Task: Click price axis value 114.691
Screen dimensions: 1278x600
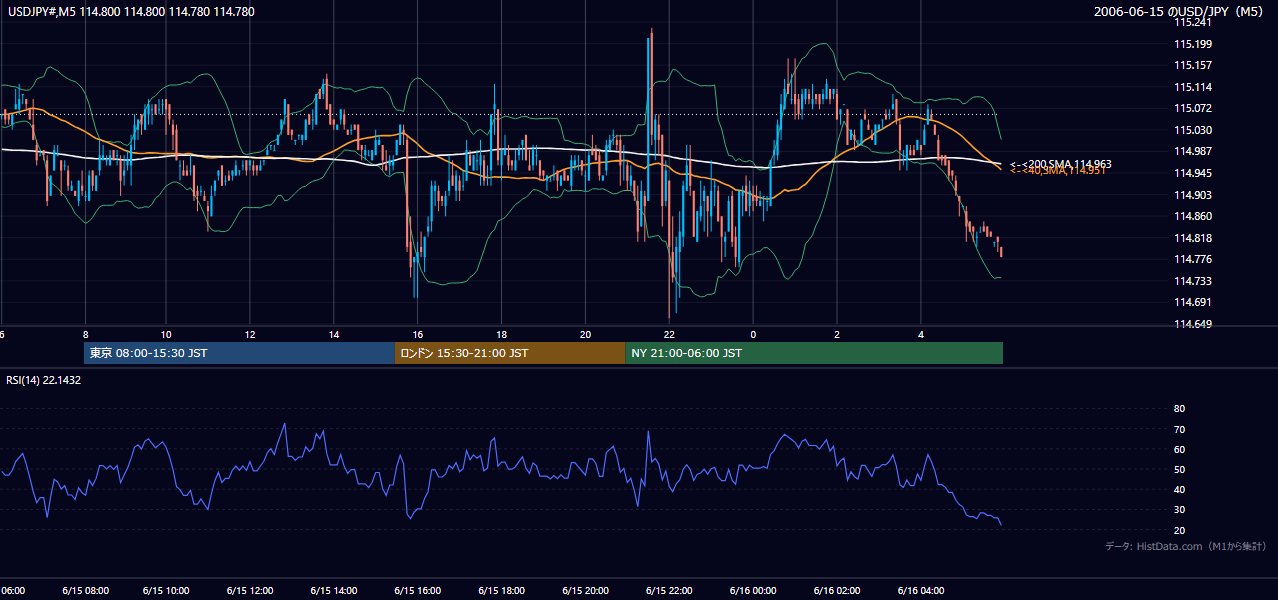Action: point(1192,302)
